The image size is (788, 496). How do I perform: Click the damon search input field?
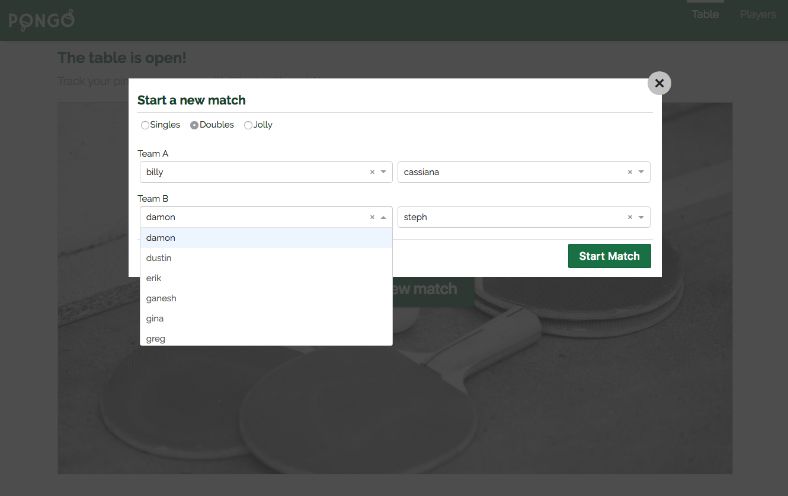[250, 217]
